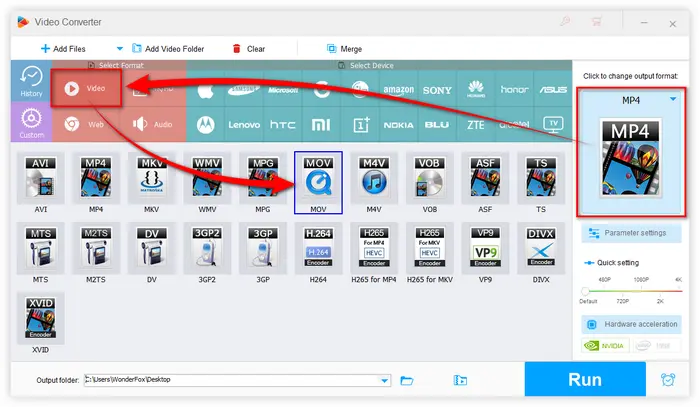The width and height of the screenshot is (700, 407).
Task: Switch to the Web format tab
Action: (85, 125)
